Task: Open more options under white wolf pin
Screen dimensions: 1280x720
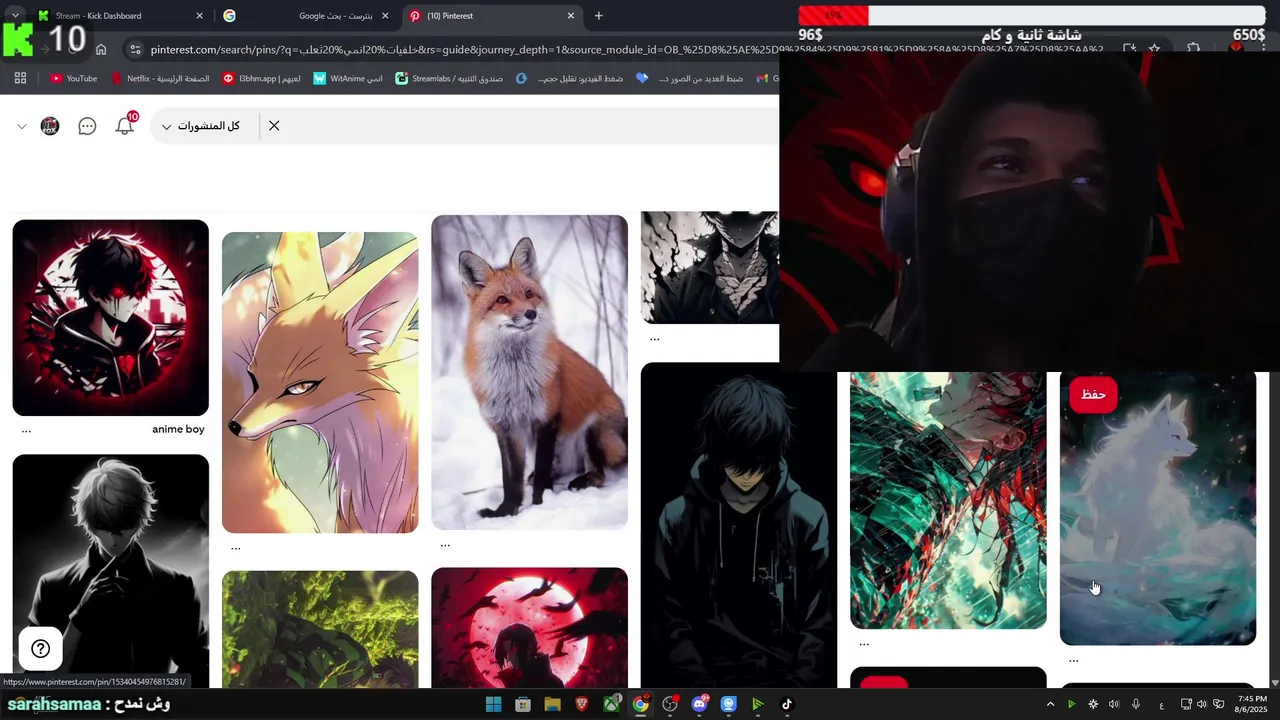Action: tap(1073, 660)
